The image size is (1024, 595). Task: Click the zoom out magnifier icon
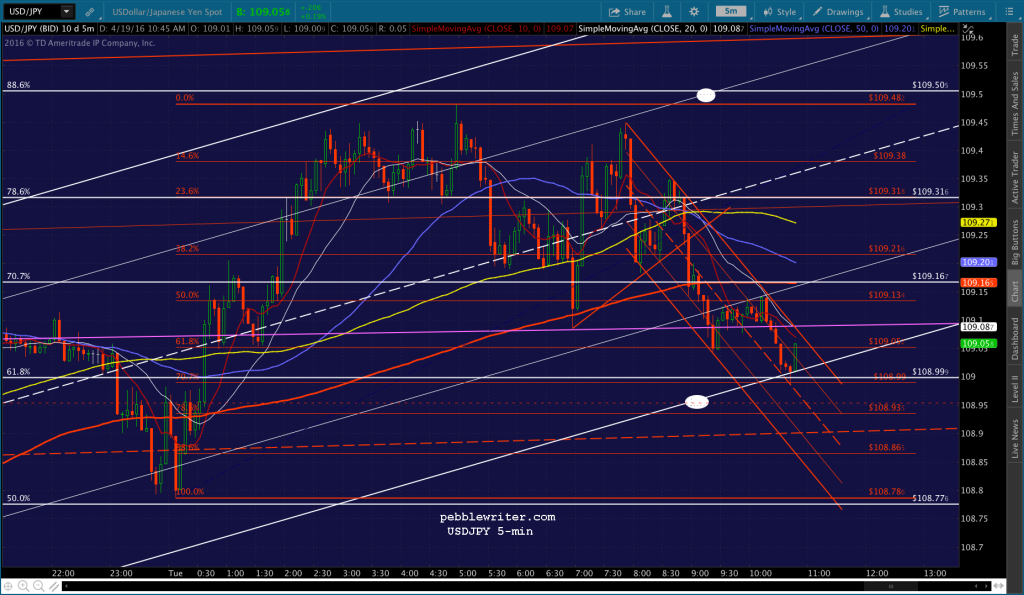coord(39,586)
